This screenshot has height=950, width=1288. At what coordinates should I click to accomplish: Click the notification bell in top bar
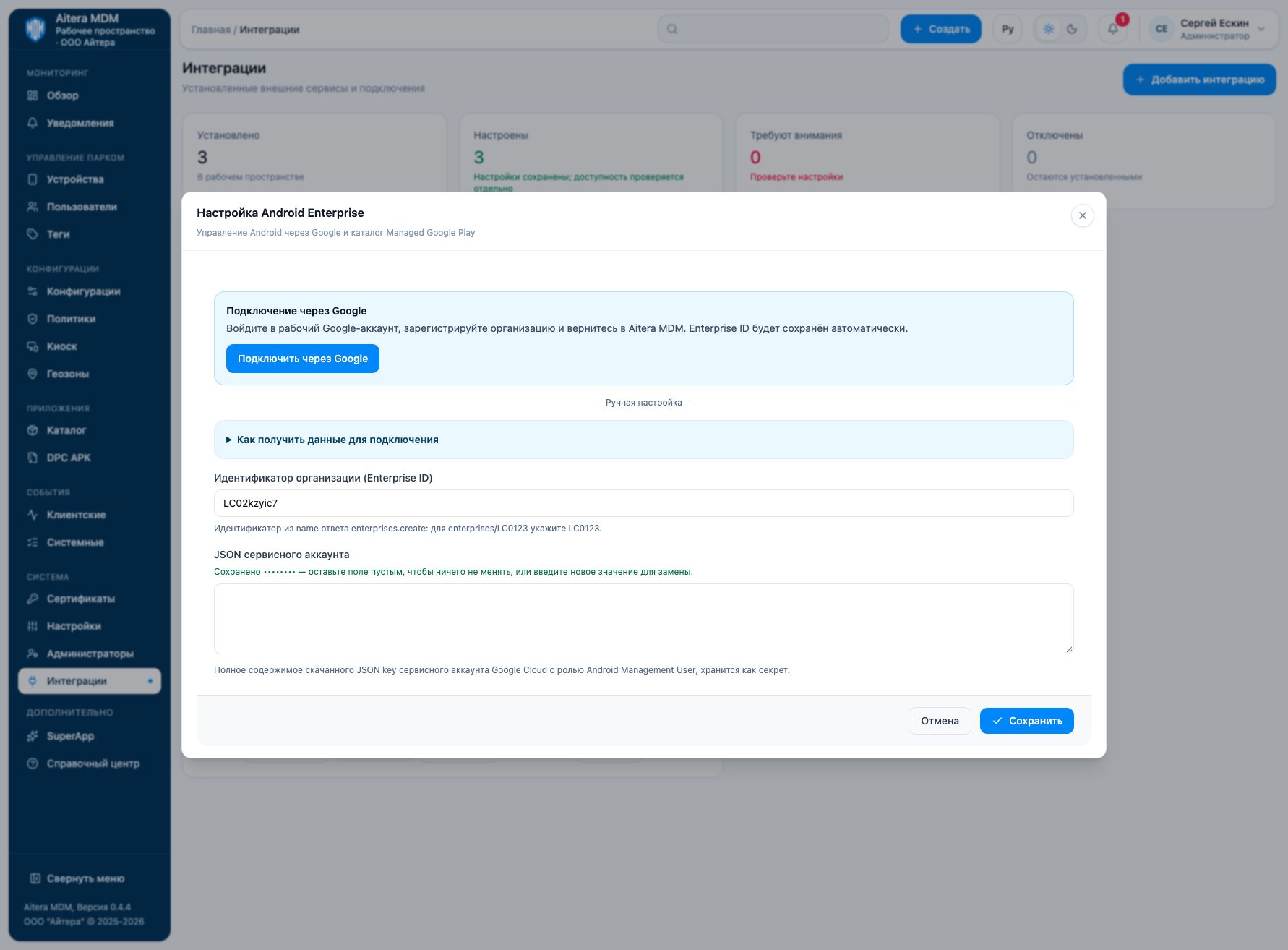pyautogui.click(x=1113, y=29)
